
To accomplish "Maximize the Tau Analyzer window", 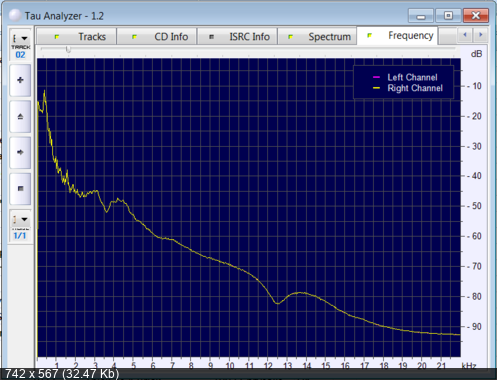I will 448,15.
